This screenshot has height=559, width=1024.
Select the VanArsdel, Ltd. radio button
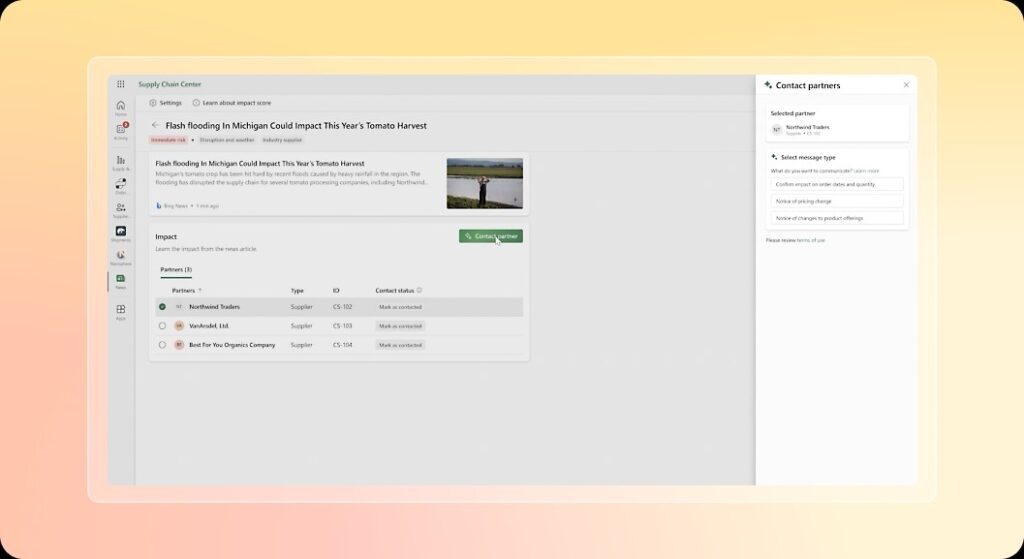(x=162, y=325)
